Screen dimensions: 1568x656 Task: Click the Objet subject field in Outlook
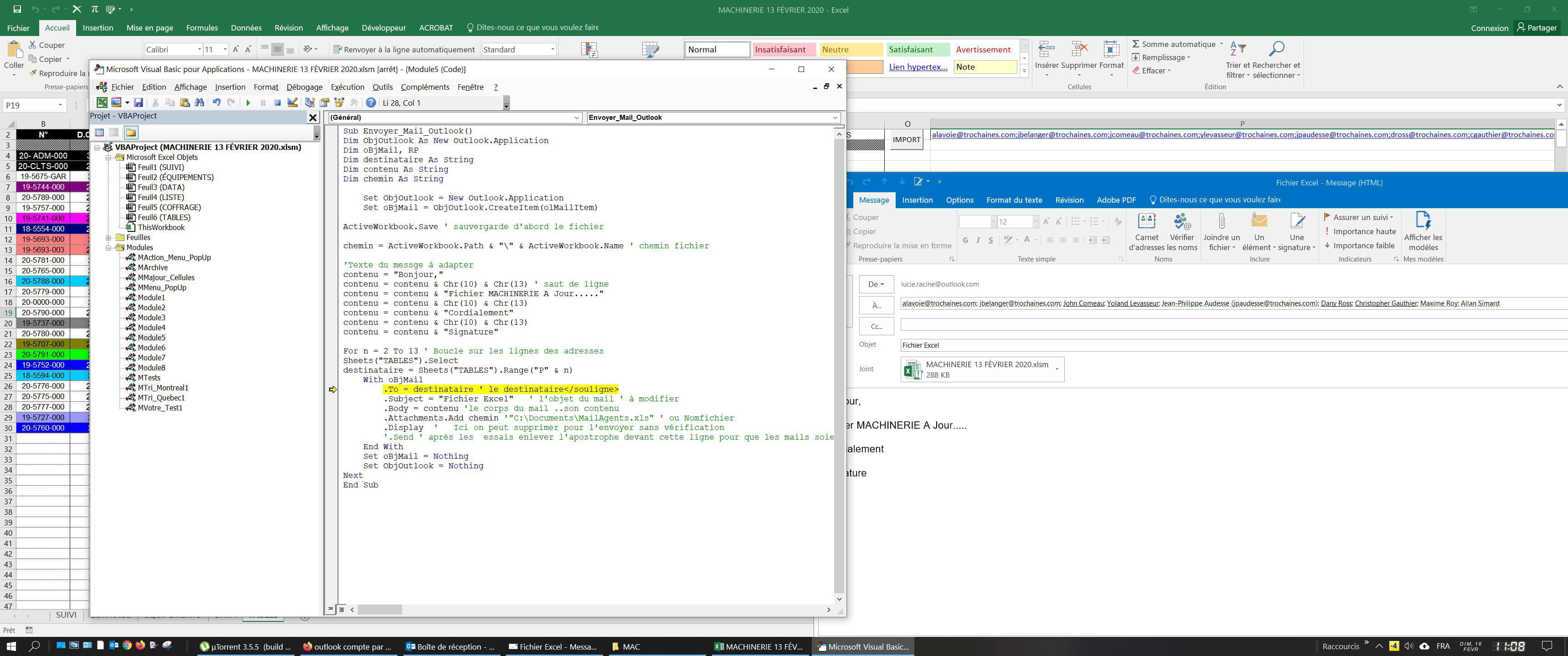(x=1233, y=345)
